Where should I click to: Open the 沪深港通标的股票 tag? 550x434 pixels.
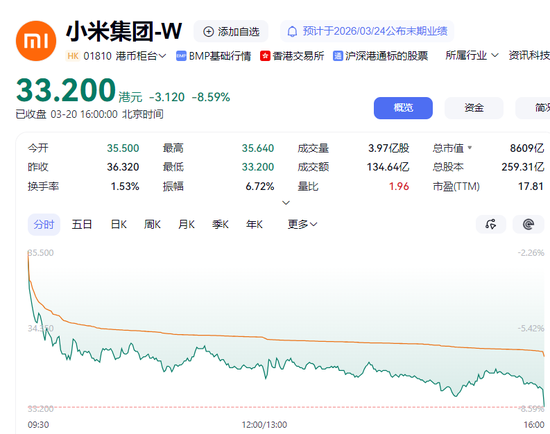(x=387, y=56)
